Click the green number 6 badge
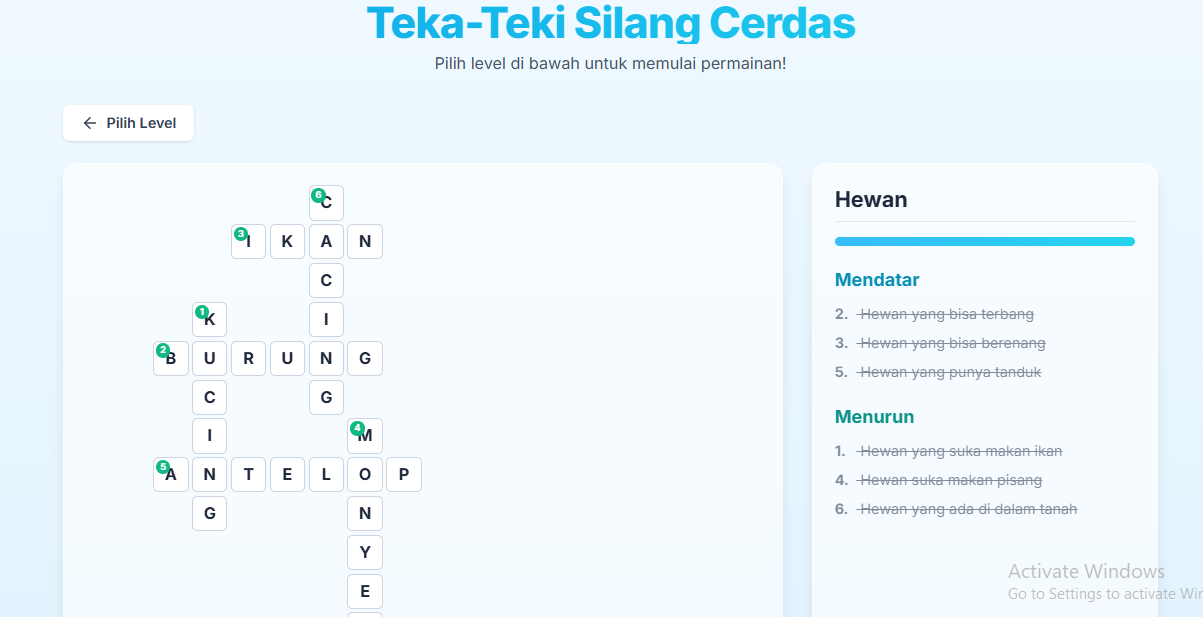 [318, 195]
